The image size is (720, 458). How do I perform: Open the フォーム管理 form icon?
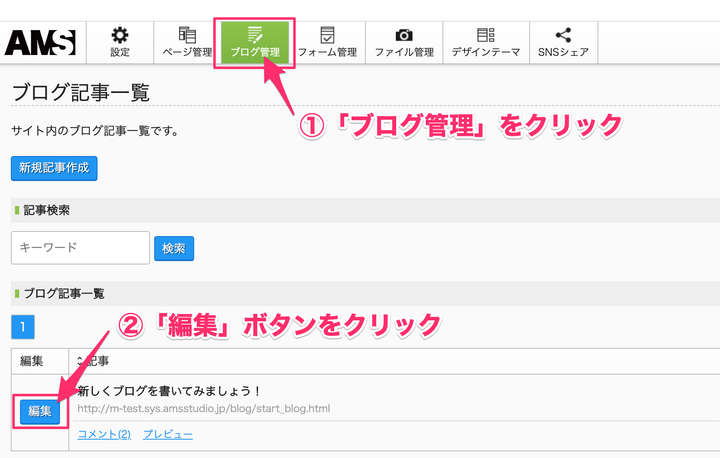click(327, 43)
